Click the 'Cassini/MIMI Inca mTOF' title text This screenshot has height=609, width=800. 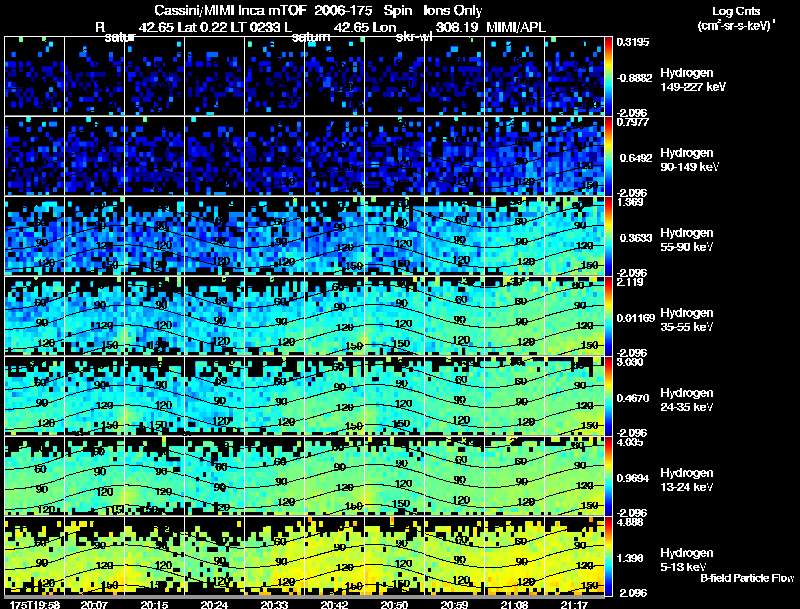[231, 11]
